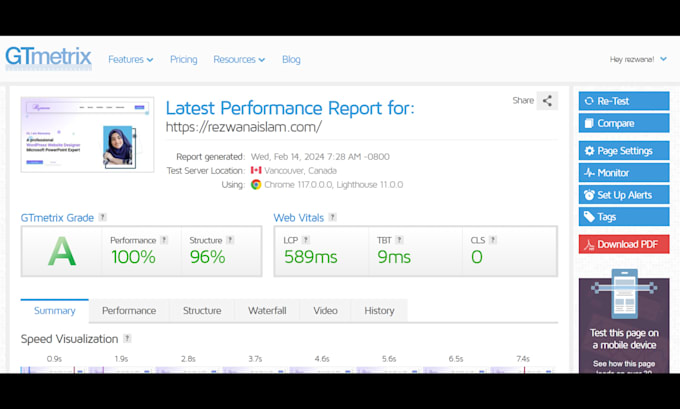This screenshot has width=680, height=409.
Task: Click the Set Up Alerts button
Action: point(624,195)
